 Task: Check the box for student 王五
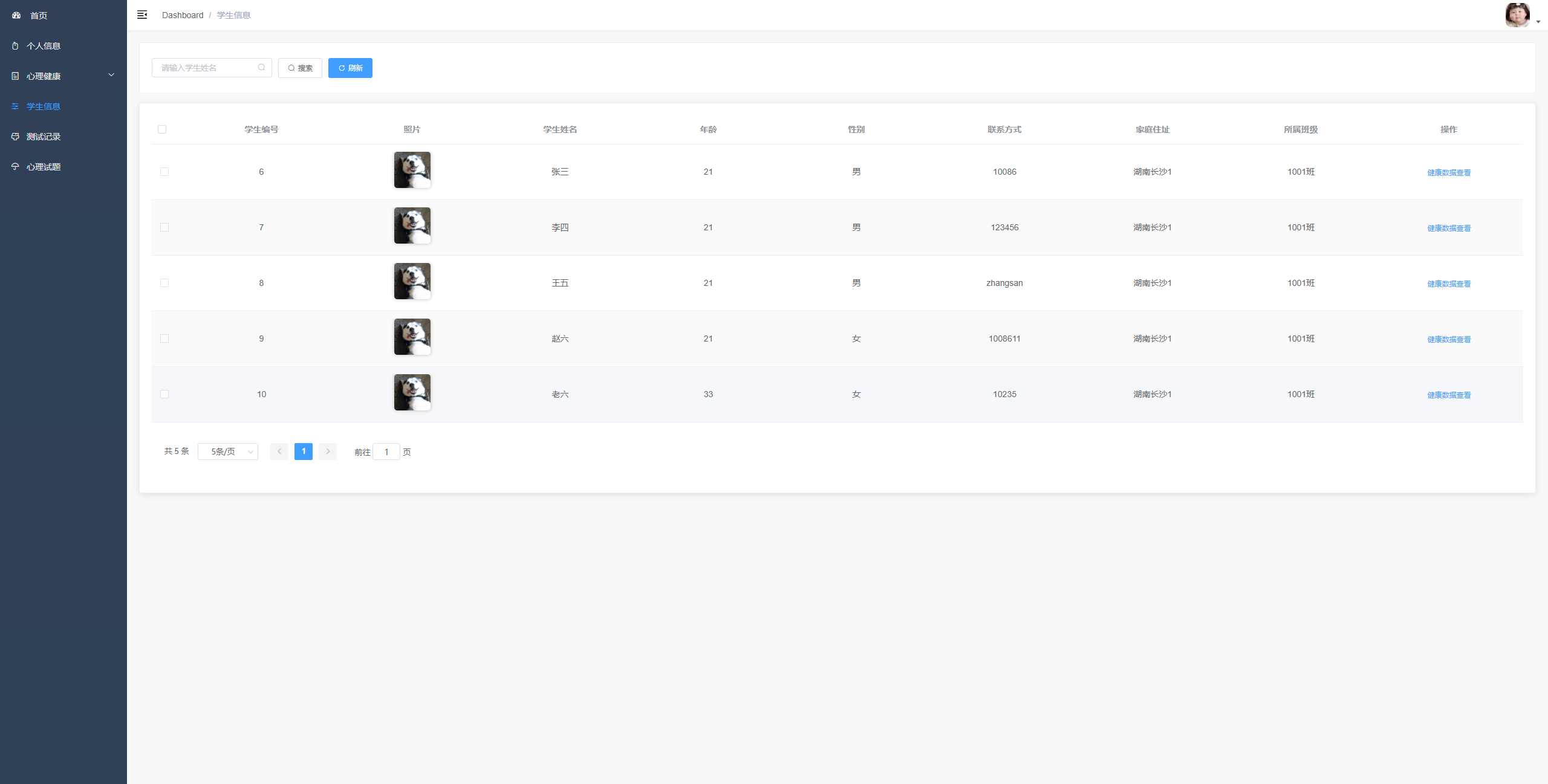click(x=164, y=283)
